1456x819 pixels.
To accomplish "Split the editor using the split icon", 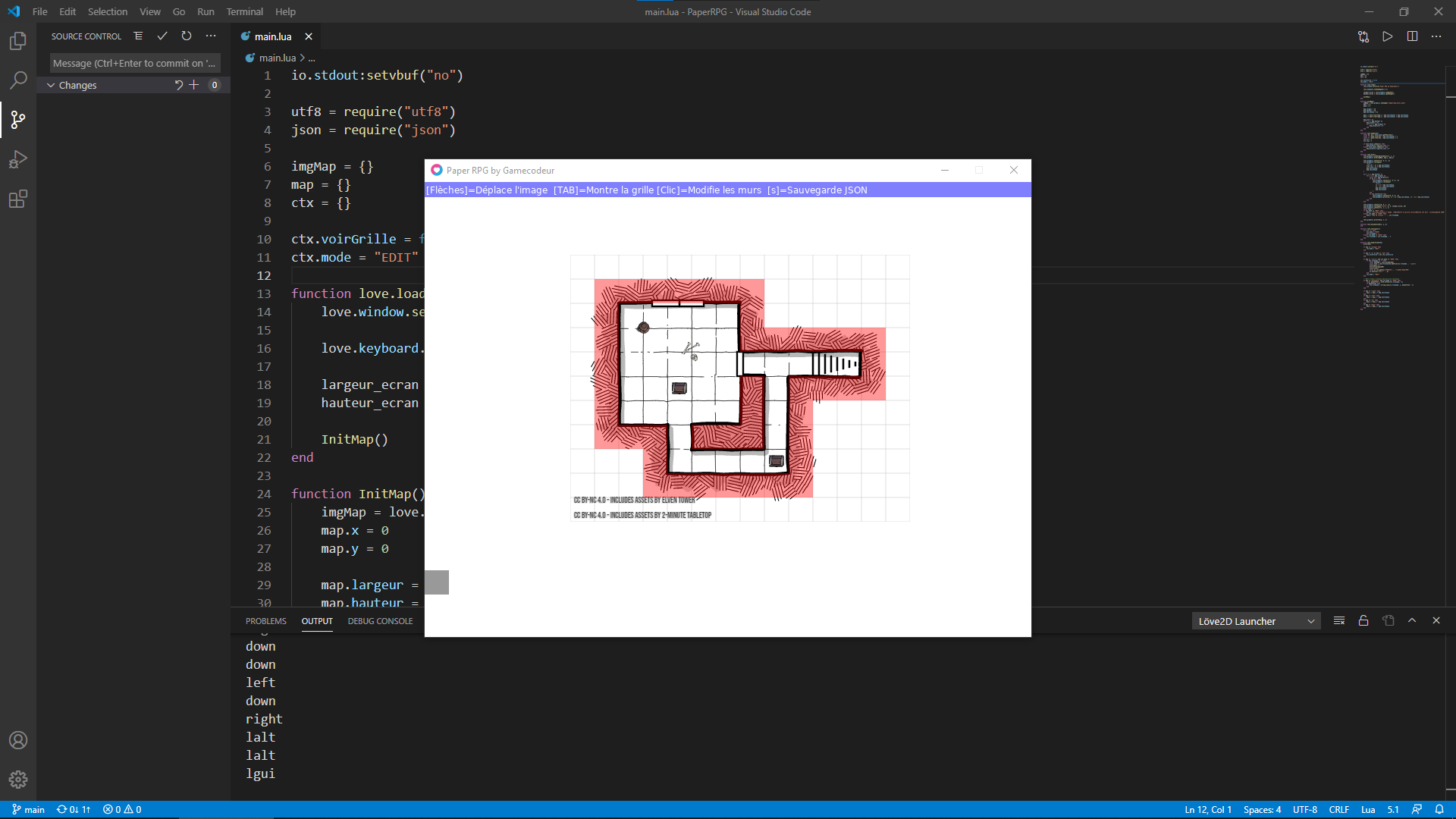I will (1412, 36).
